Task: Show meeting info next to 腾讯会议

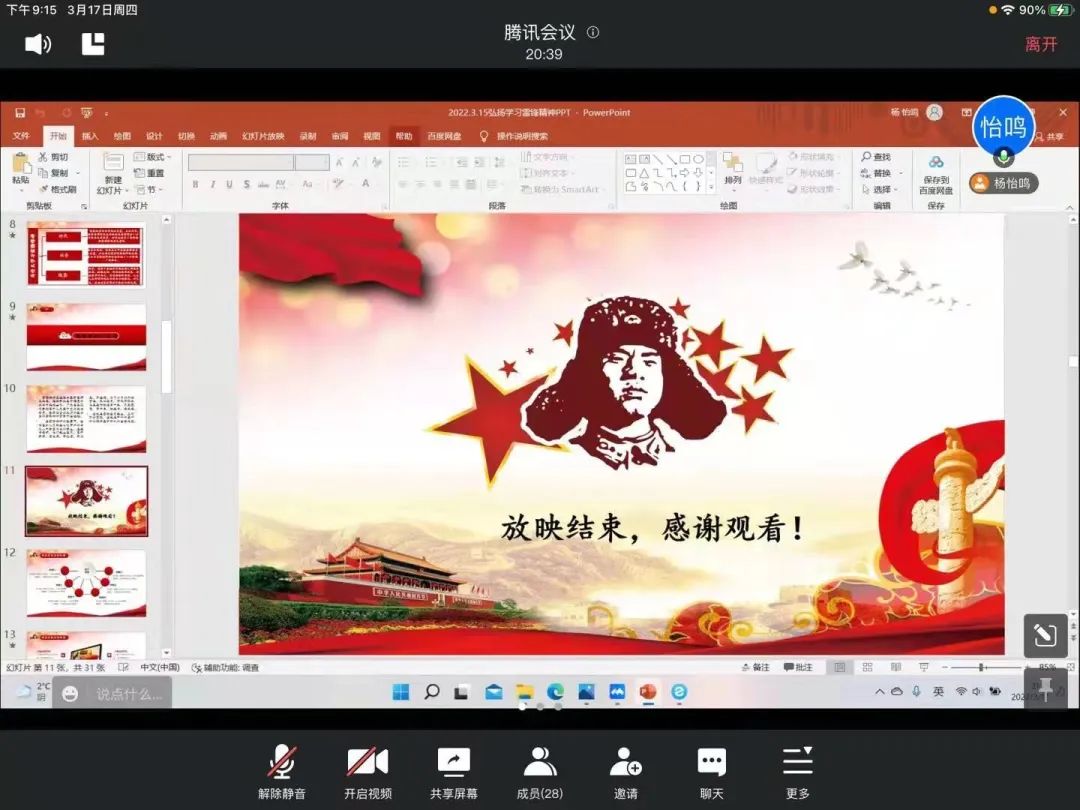Action: (593, 32)
